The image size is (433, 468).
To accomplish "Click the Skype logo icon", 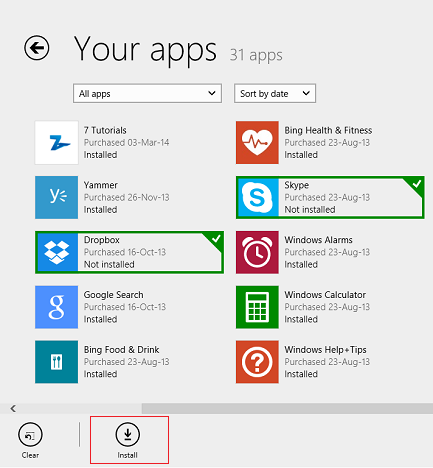I will pyautogui.click(x=258, y=198).
